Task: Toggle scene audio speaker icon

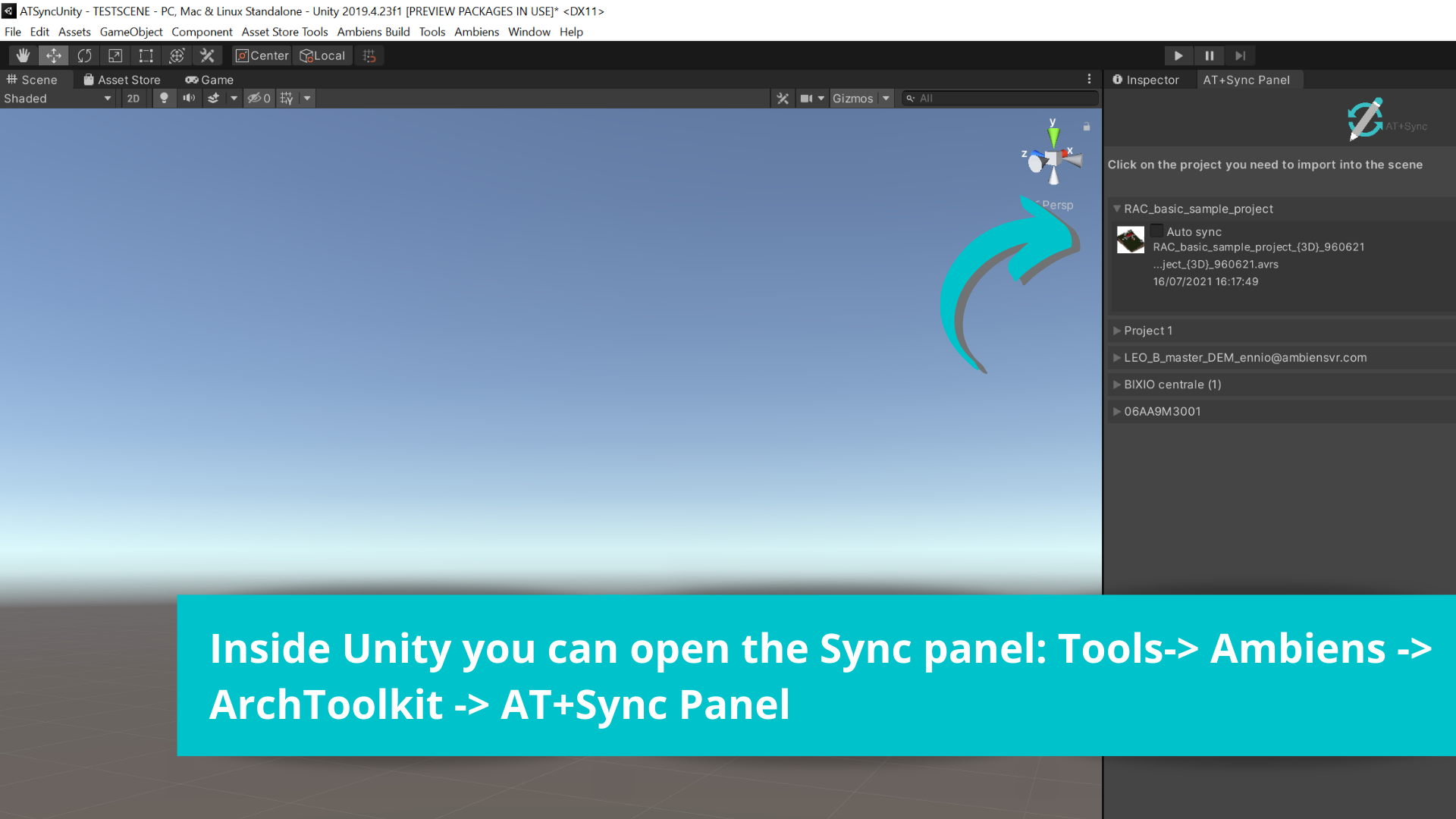Action: point(189,98)
